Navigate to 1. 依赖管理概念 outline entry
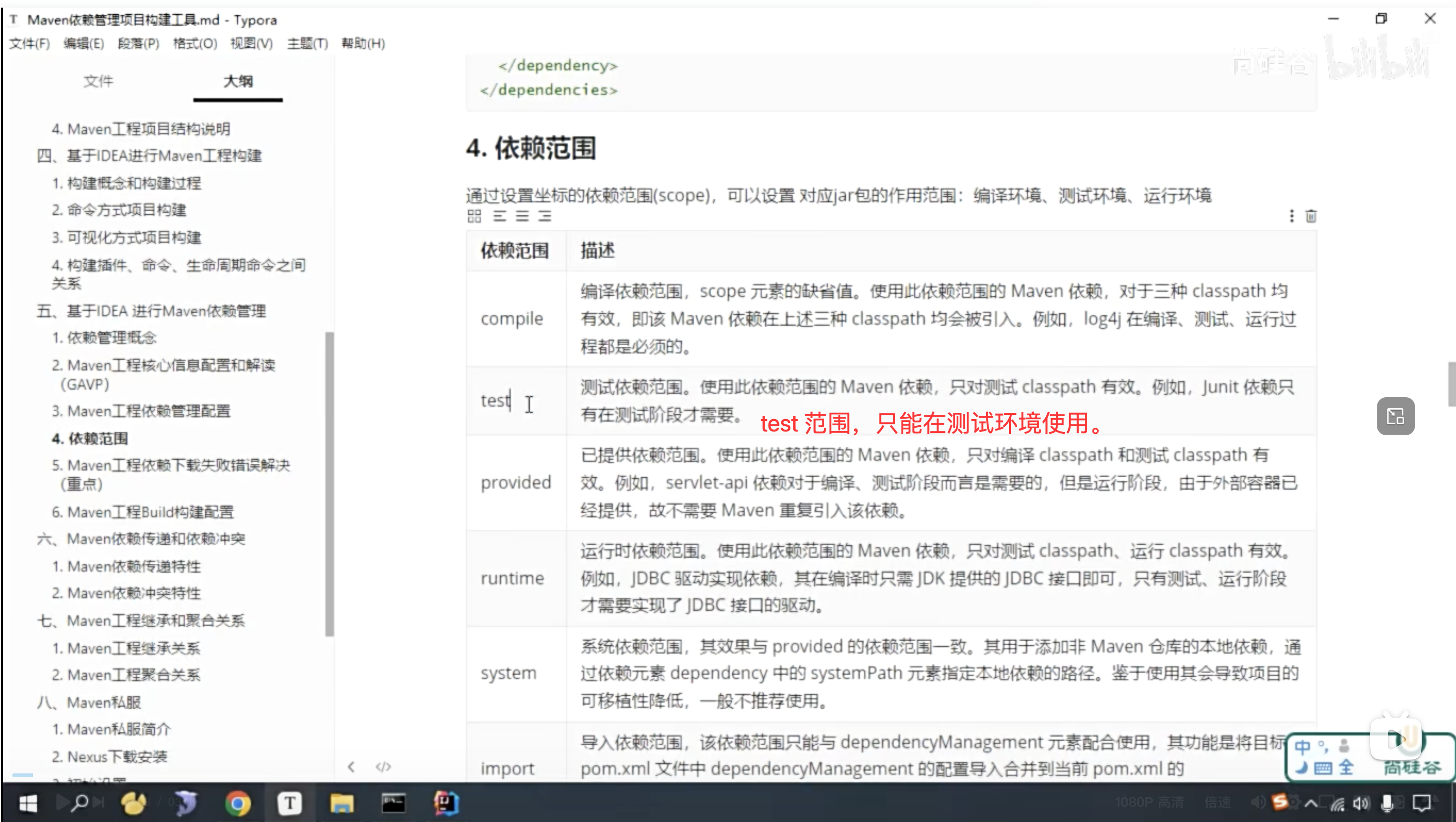The width and height of the screenshot is (1456, 822). pos(104,338)
